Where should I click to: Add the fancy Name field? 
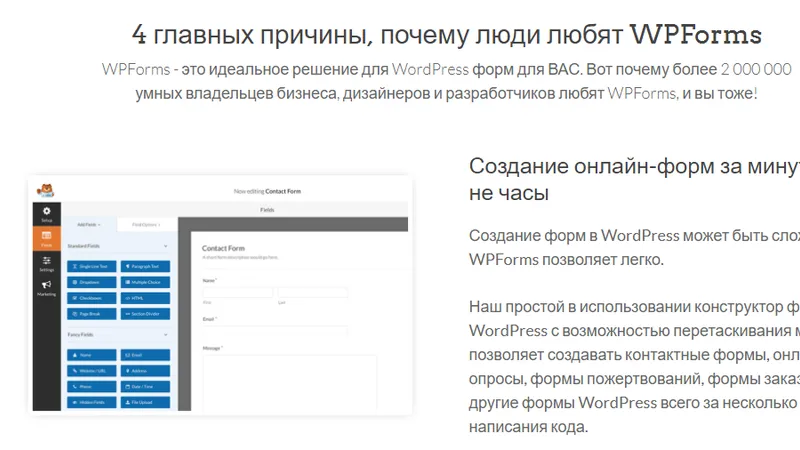pos(92,355)
